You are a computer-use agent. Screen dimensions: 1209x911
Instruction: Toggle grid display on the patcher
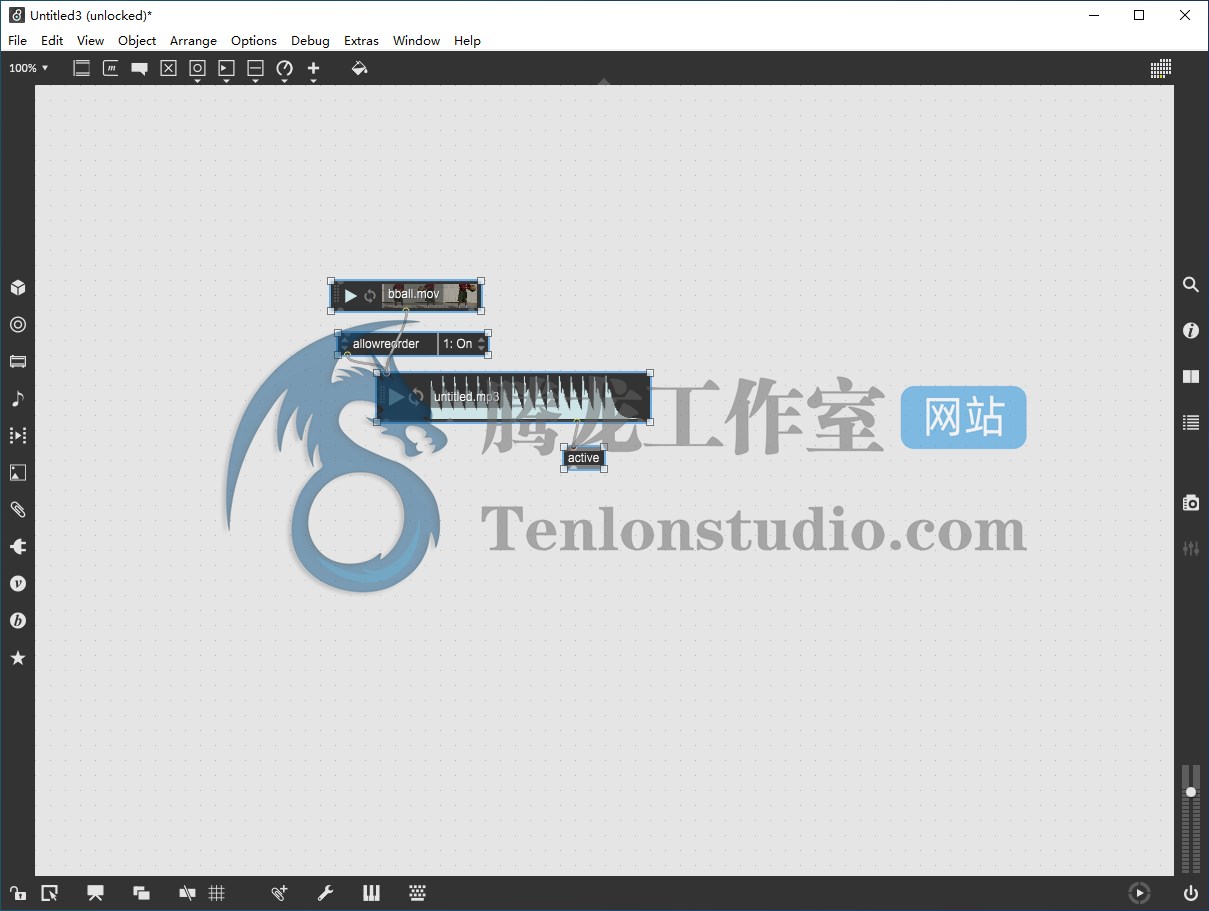click(x=216, y=893)
